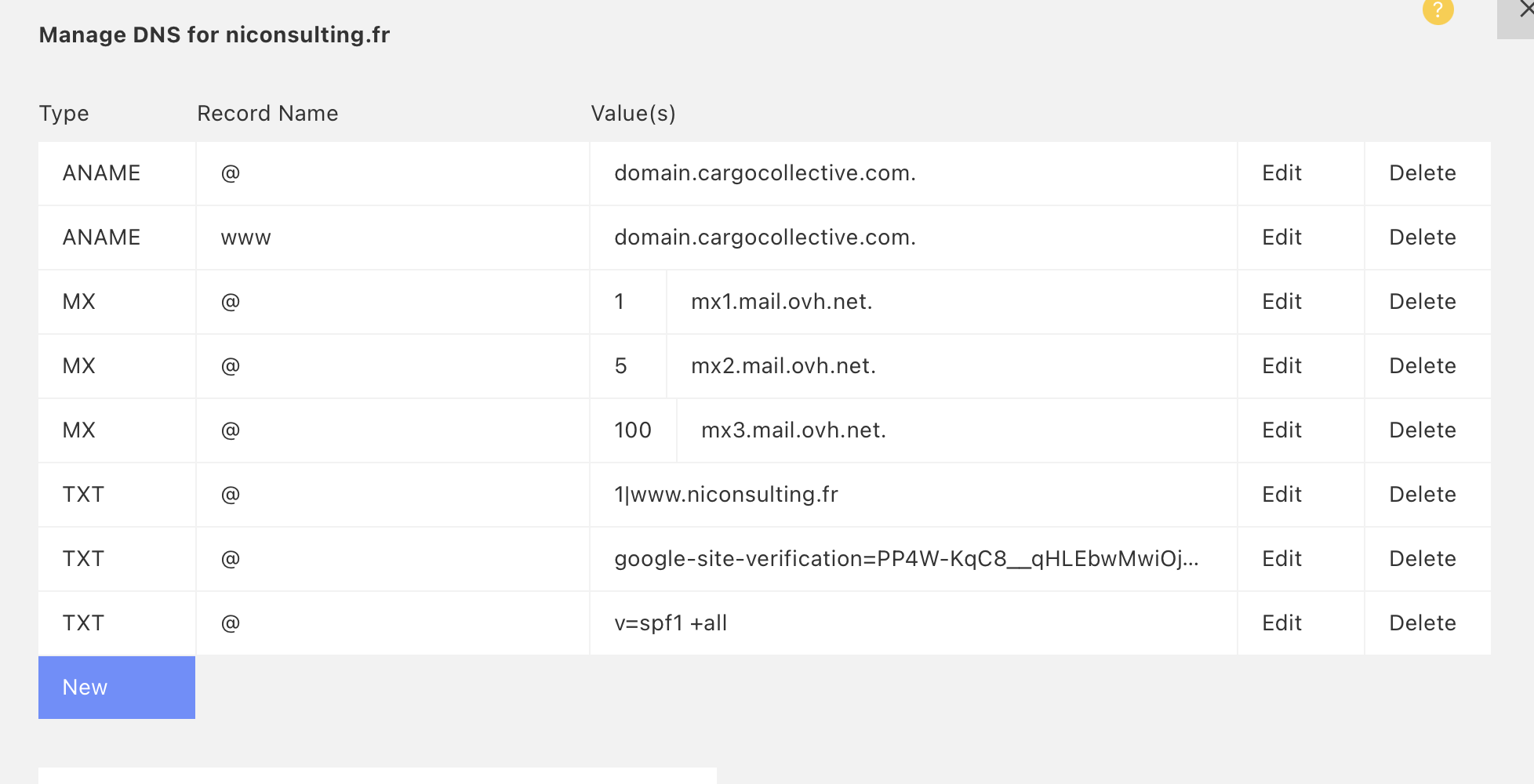Edit the 1|www.niconsulting.fr TXT record
This screenshot has height=784, width=1534.
click(x=1281, y=495)
